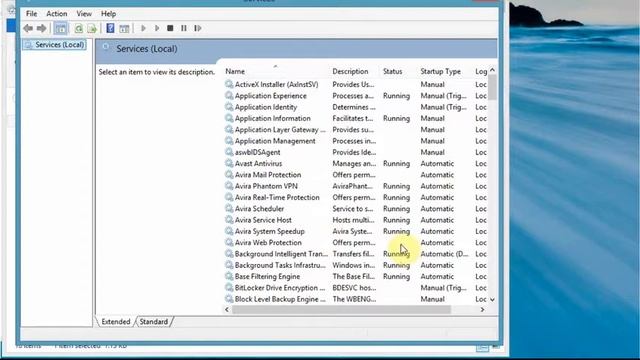This screenshot has width=640, height=360.
Task: Sort by the Log column header
Action: pos(481,71)
